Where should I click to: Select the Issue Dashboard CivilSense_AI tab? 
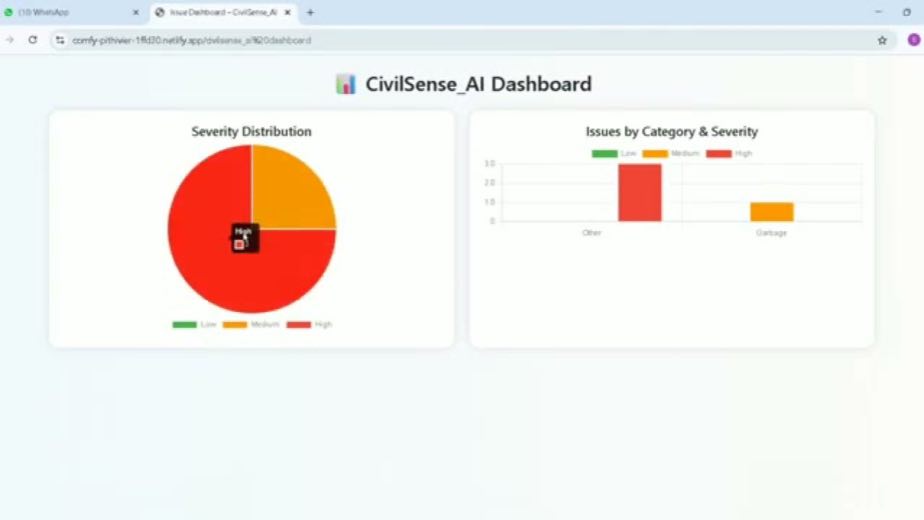click(x=223, y=12)
